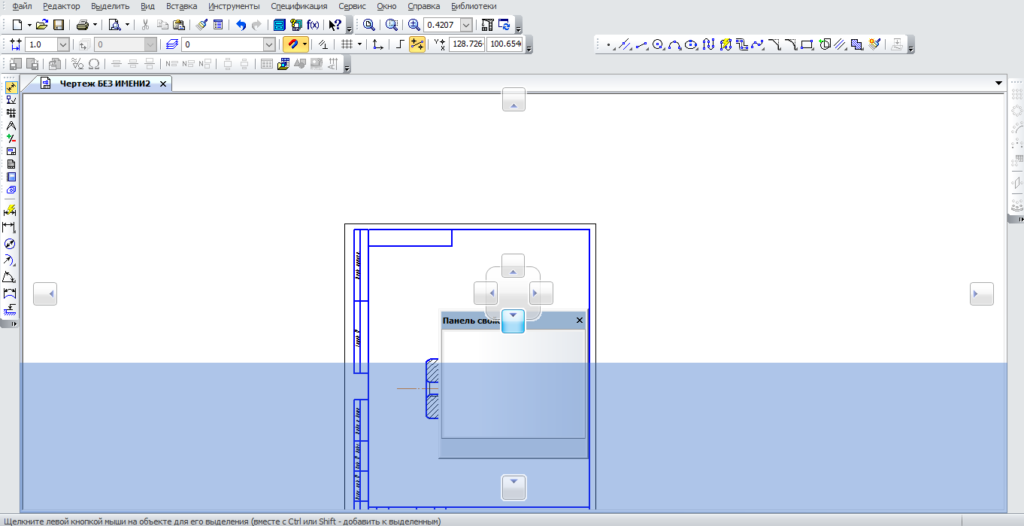Toggle orthogonal drawing mode
The image size is (1024, 526).
(400, 44)
